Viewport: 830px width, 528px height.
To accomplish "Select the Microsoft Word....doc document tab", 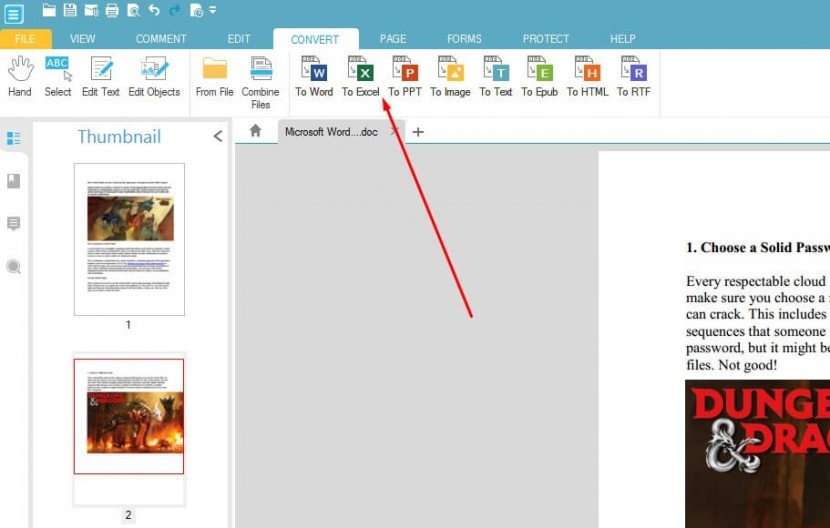I will [331, 132].
